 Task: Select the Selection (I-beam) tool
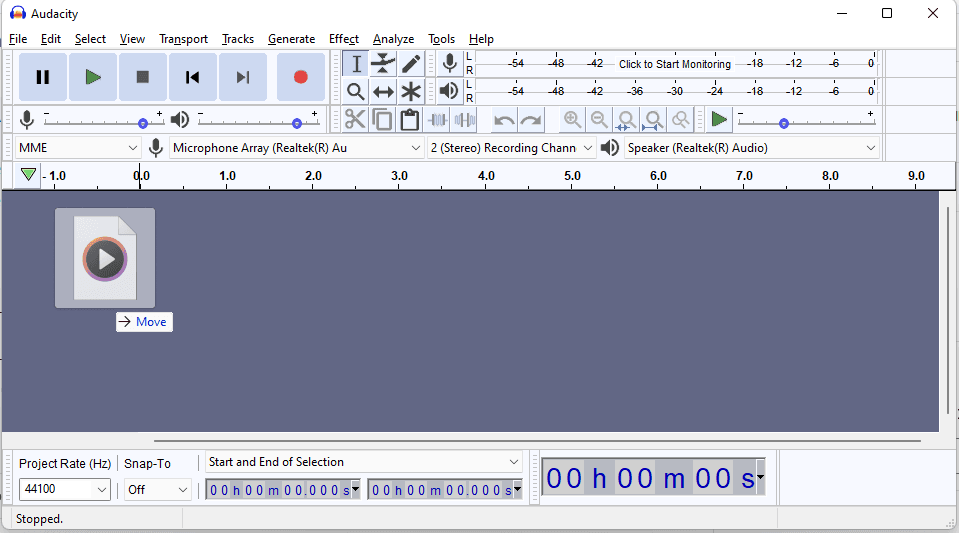pos(355,64)
